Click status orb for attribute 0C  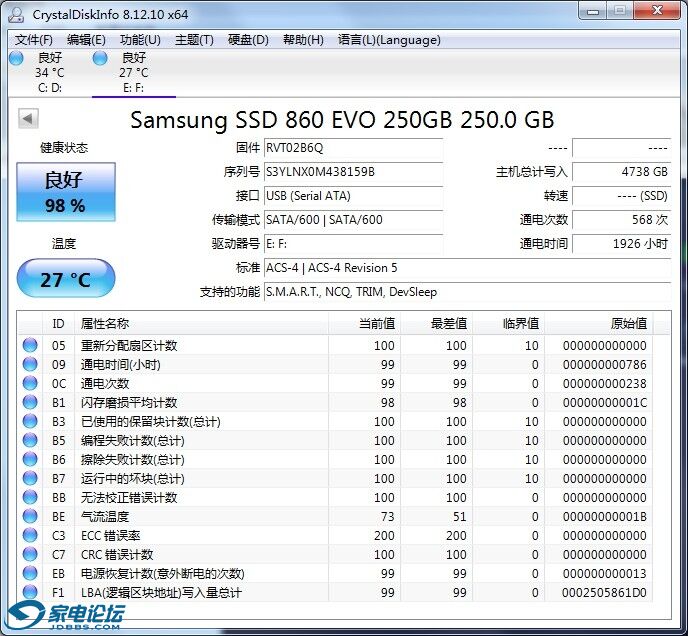(30, 383)
